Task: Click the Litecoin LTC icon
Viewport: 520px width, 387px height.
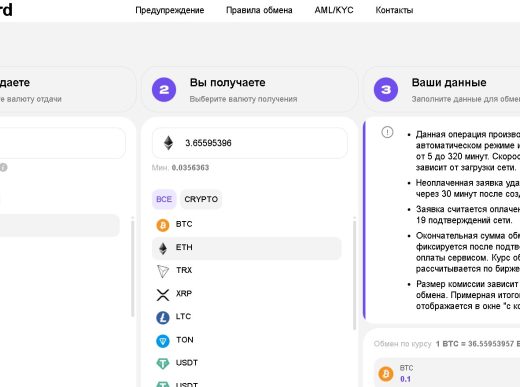Action: [163, 318]
